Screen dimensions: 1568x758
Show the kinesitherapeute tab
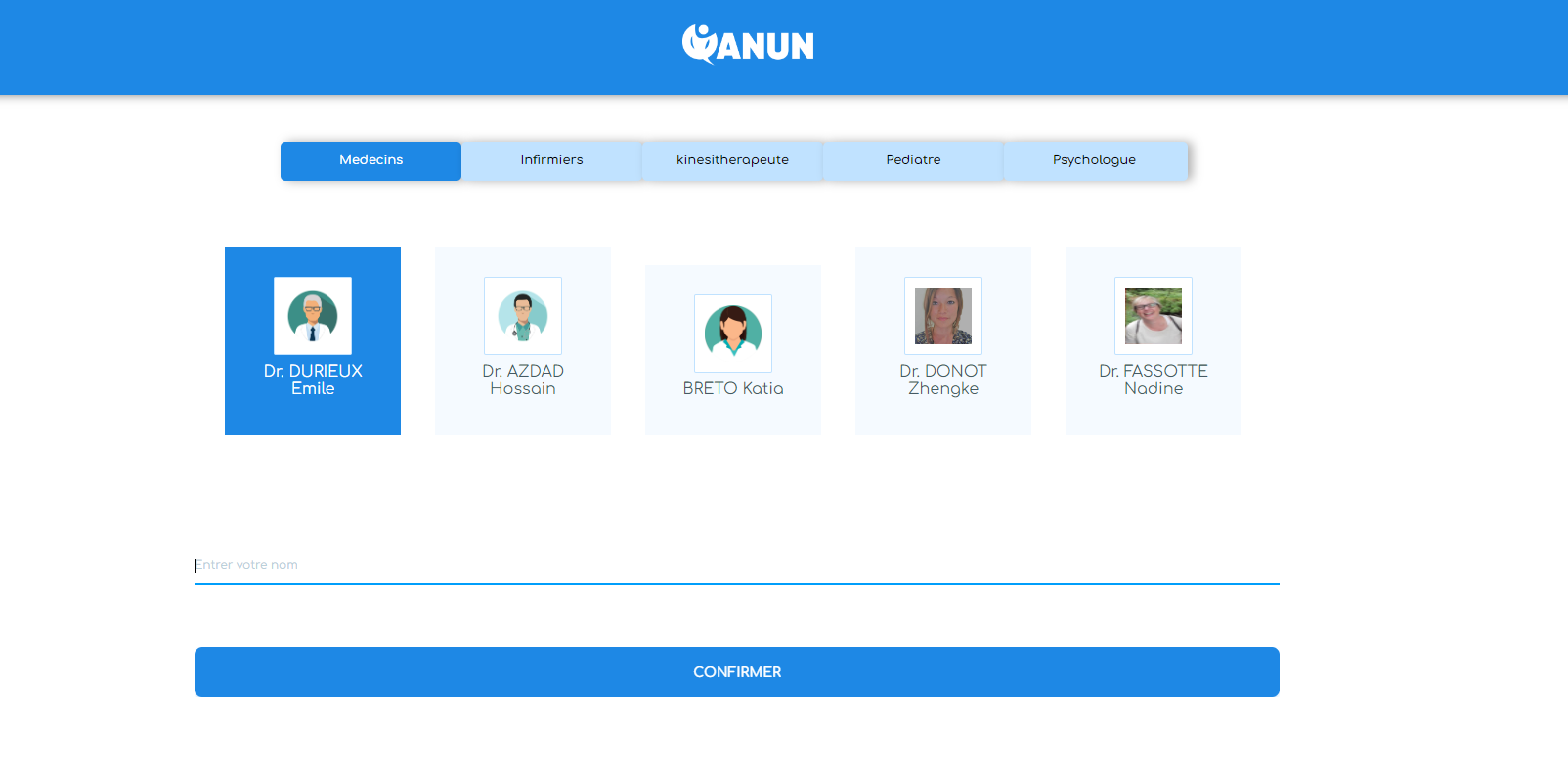pyautogui.click(x=732, y=160)
